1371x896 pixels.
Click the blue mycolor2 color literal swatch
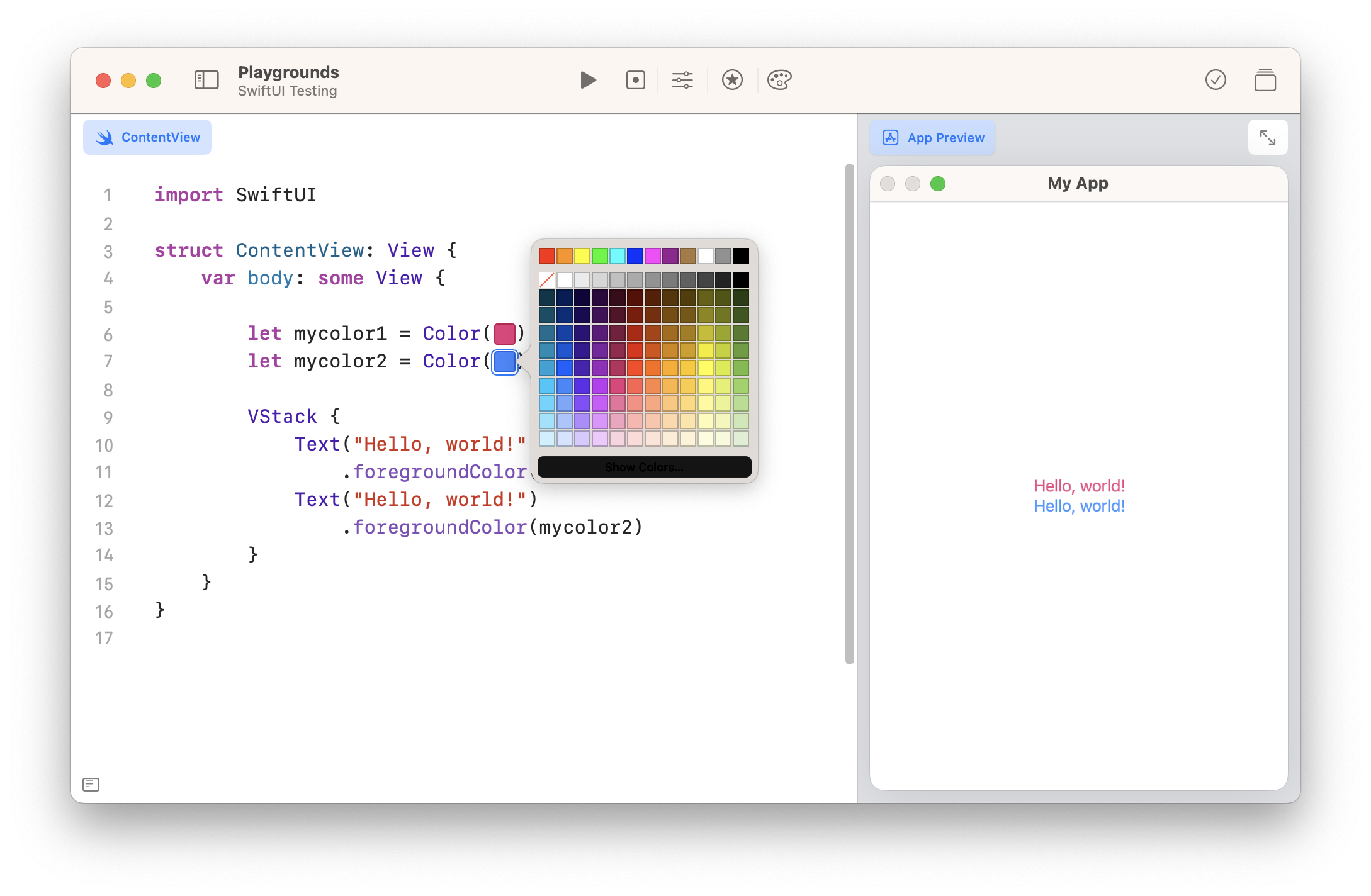505,362
